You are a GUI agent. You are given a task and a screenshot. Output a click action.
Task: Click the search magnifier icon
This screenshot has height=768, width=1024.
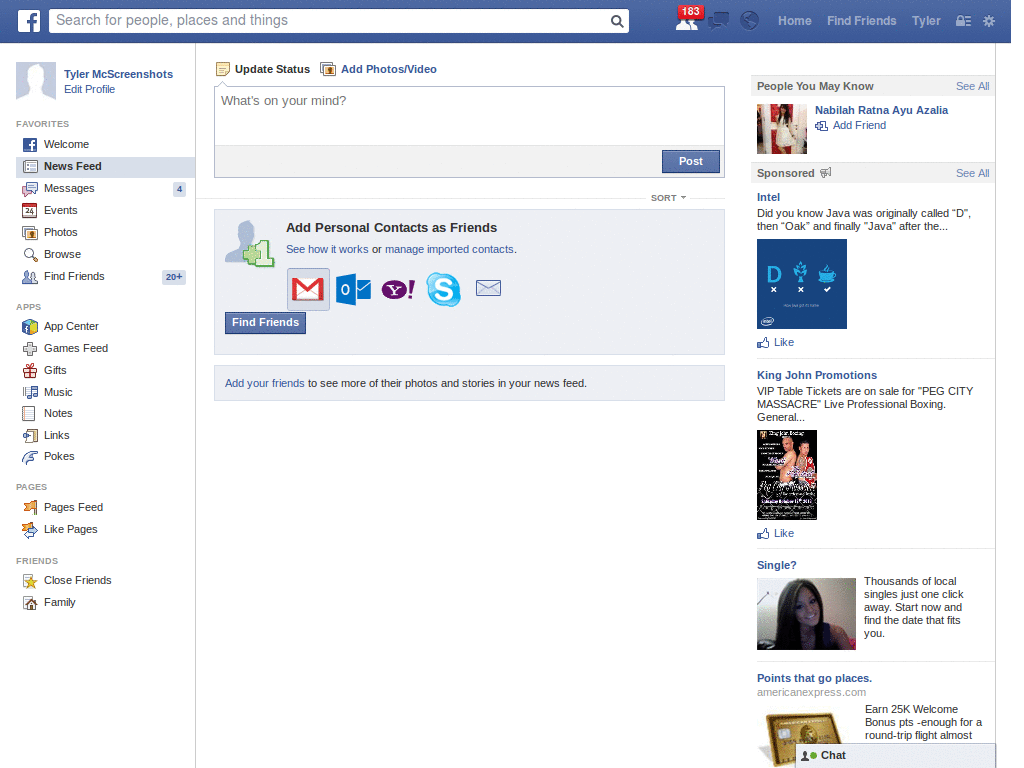pos(616,21)
